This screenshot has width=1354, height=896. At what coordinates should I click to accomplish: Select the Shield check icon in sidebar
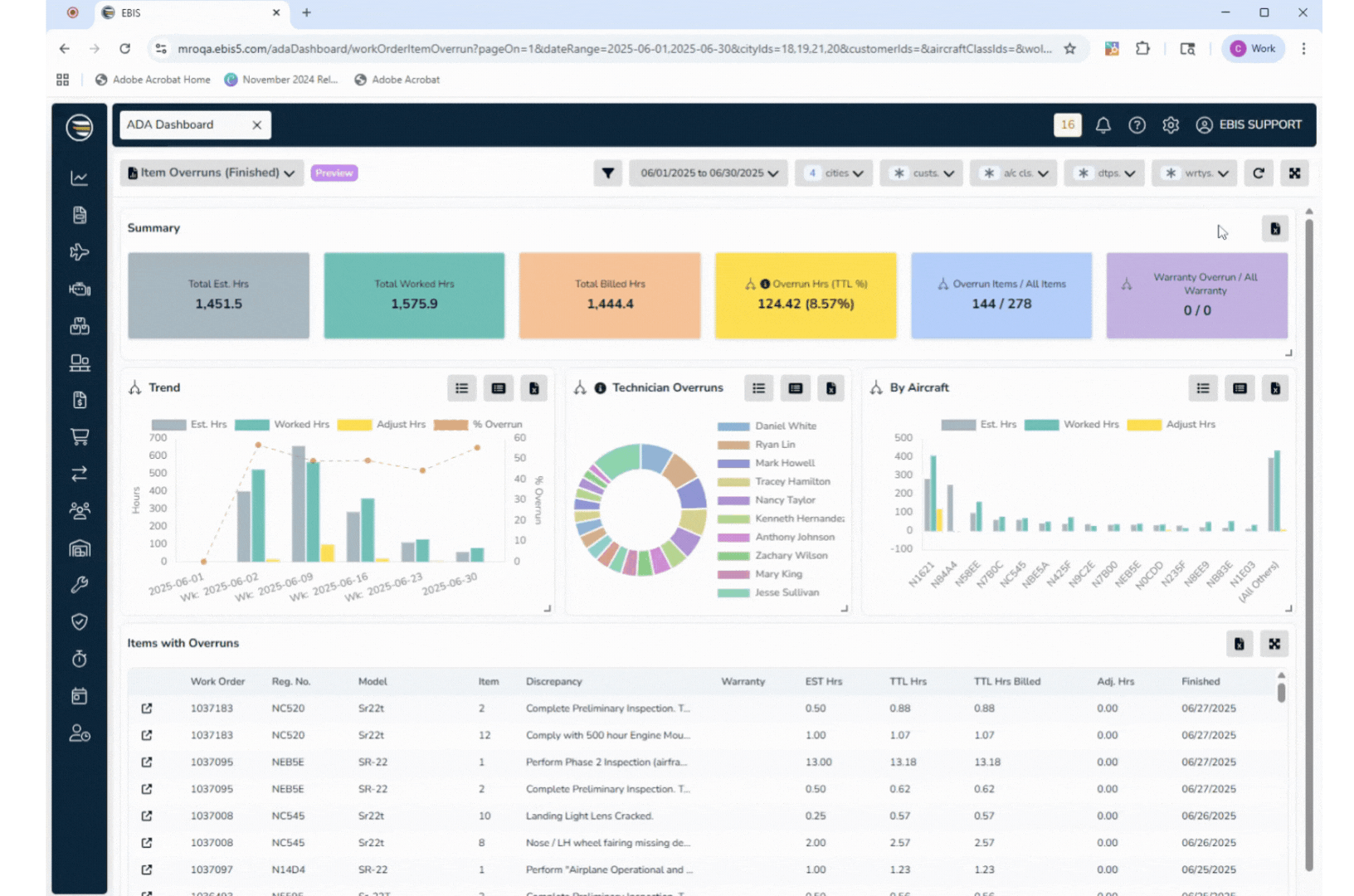pos(79,621)
